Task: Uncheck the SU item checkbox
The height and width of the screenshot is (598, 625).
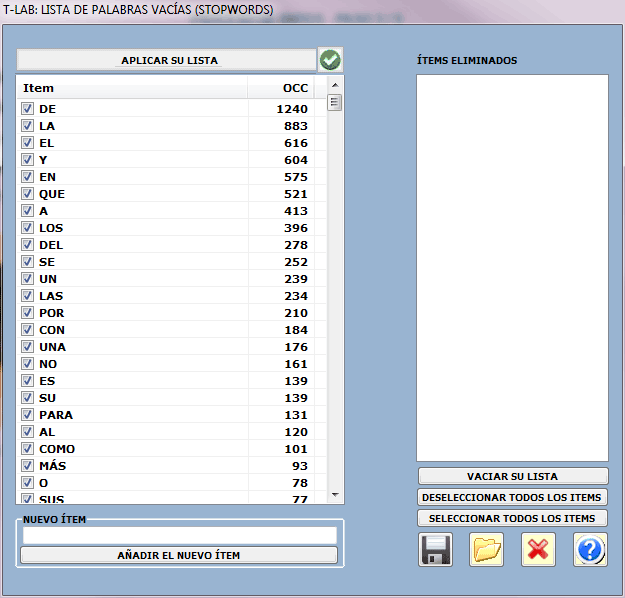Action: (x=28, y=397)
